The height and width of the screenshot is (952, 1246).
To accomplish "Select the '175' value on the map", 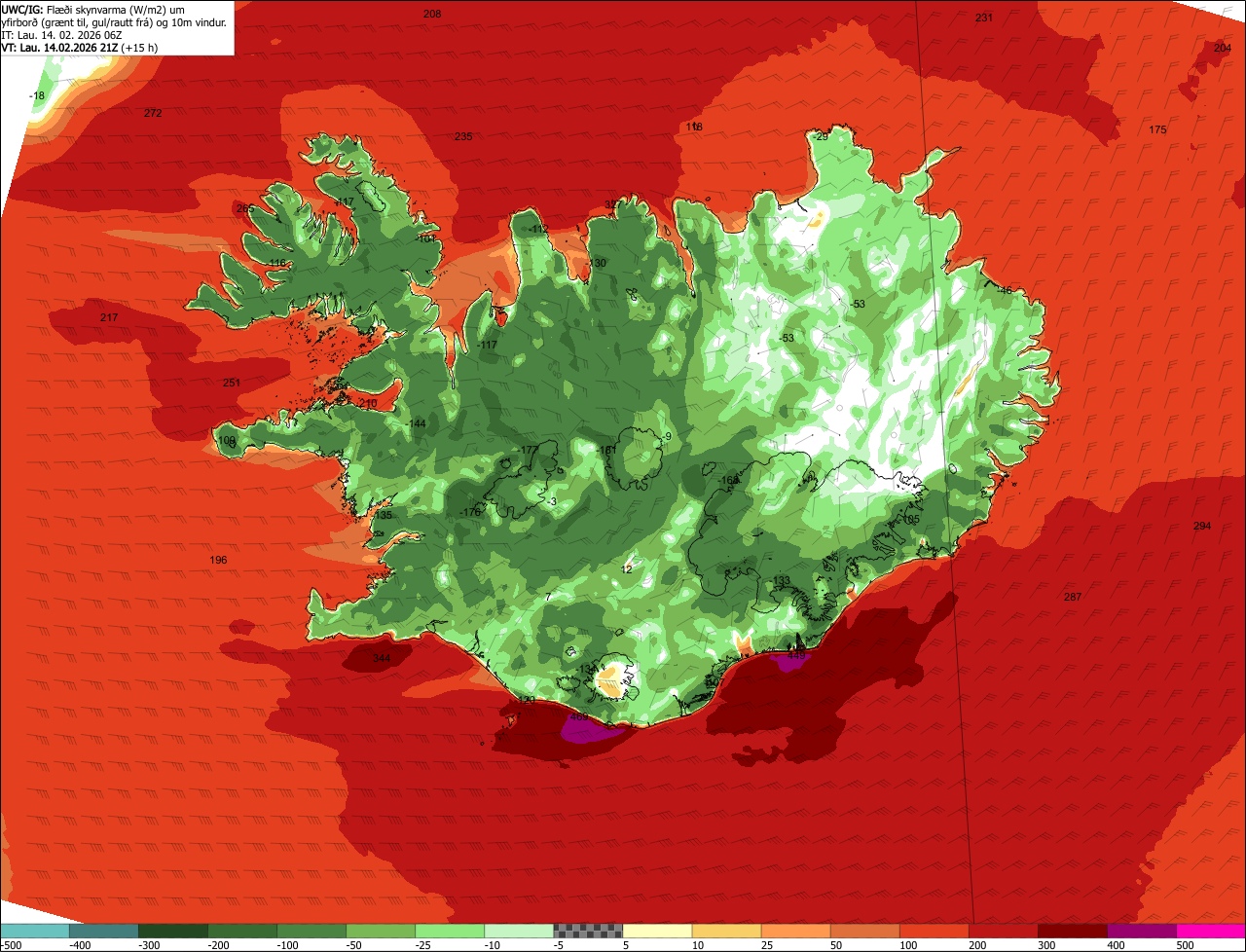I will pyautogui.click(x=1157, y=129).
